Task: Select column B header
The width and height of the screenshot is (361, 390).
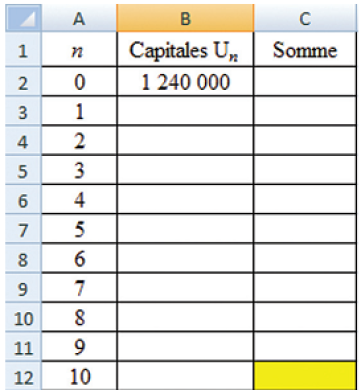Action: point(185,18)
